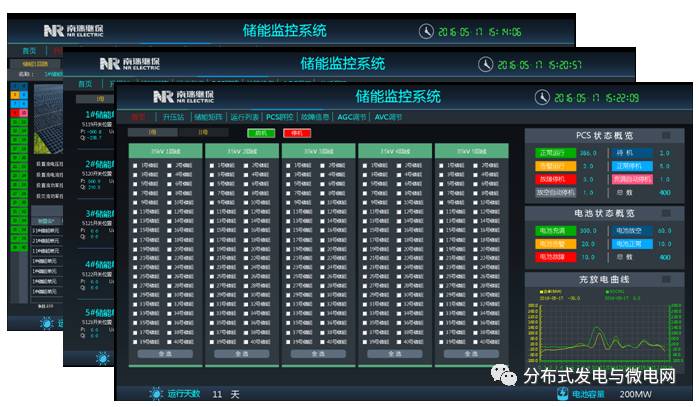Tick the 1号储能 checkbox in 35kV 1段线
The image size is (699, 407).
[x=135, y=165]
